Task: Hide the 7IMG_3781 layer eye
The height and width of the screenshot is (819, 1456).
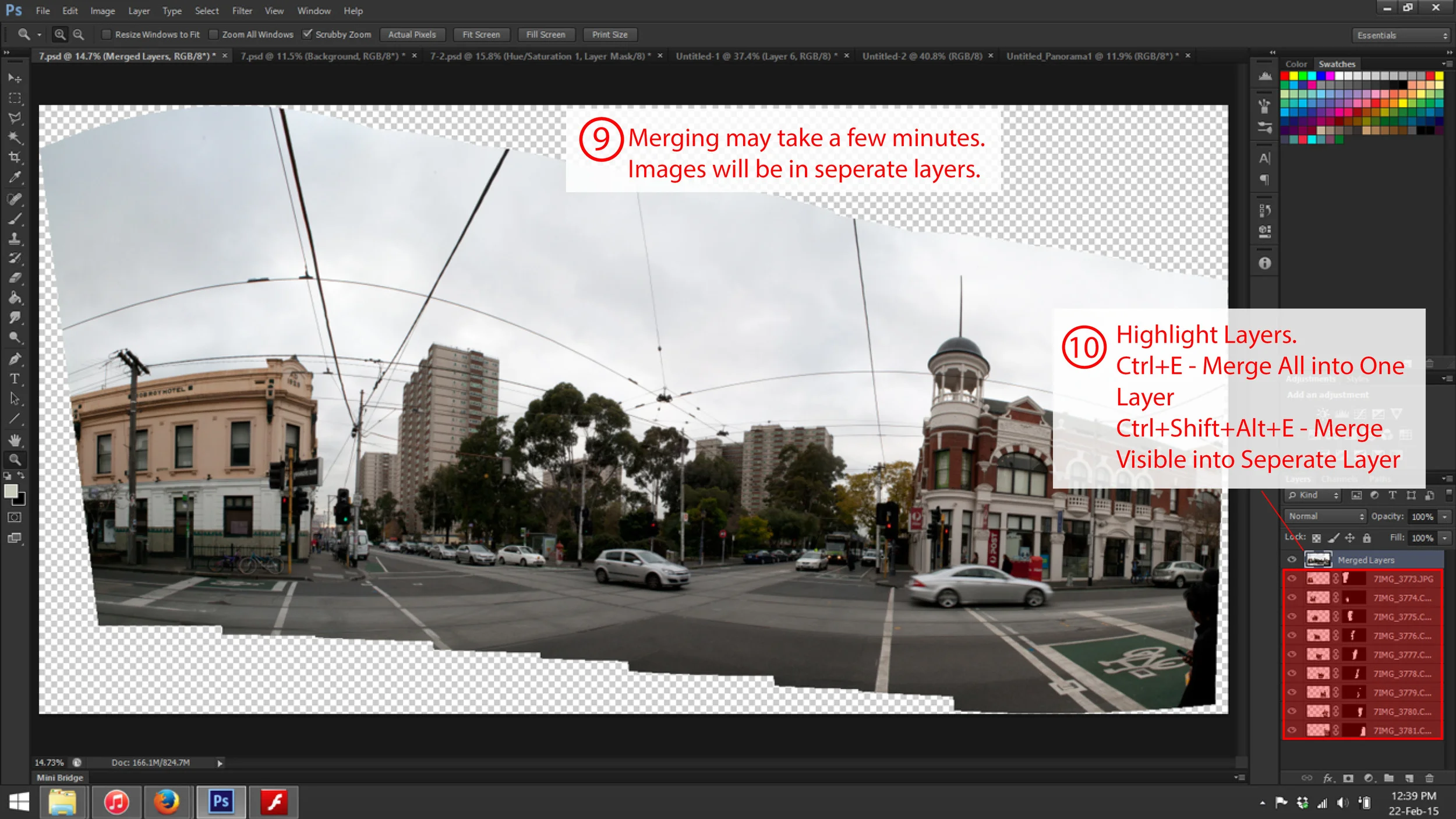Action: pyautogui.click(x=1291, y=730)
